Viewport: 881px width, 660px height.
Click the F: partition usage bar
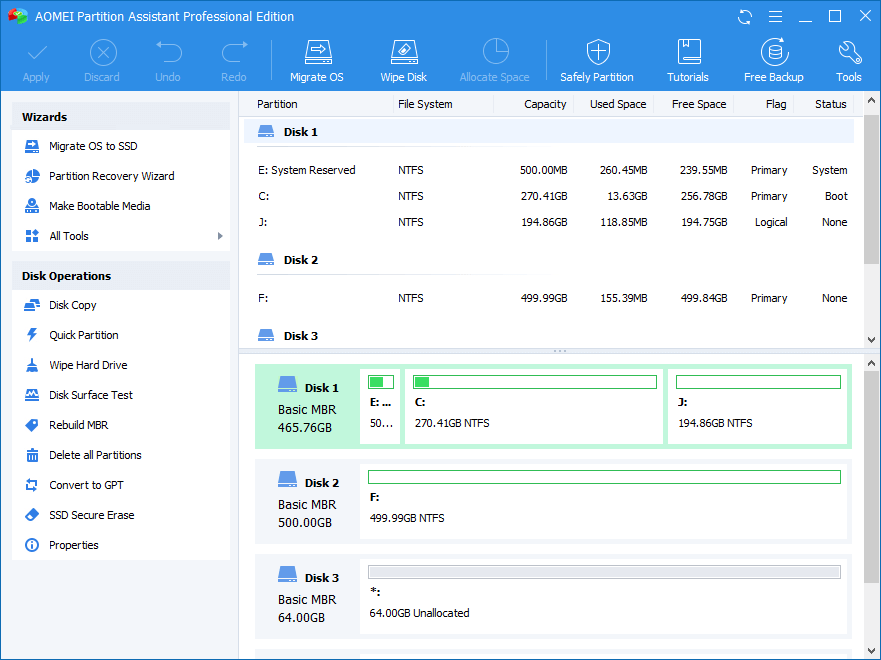[605, 477]
